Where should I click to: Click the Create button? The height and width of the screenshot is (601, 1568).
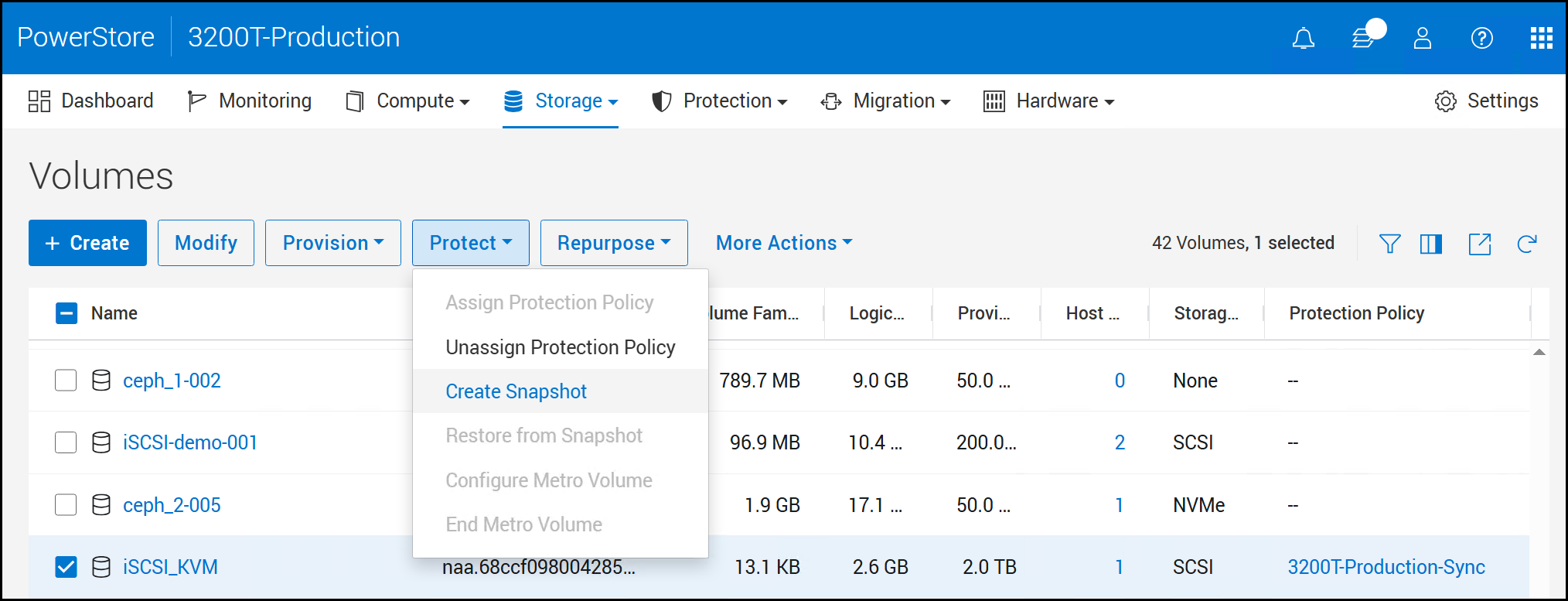tap(87, 243)
